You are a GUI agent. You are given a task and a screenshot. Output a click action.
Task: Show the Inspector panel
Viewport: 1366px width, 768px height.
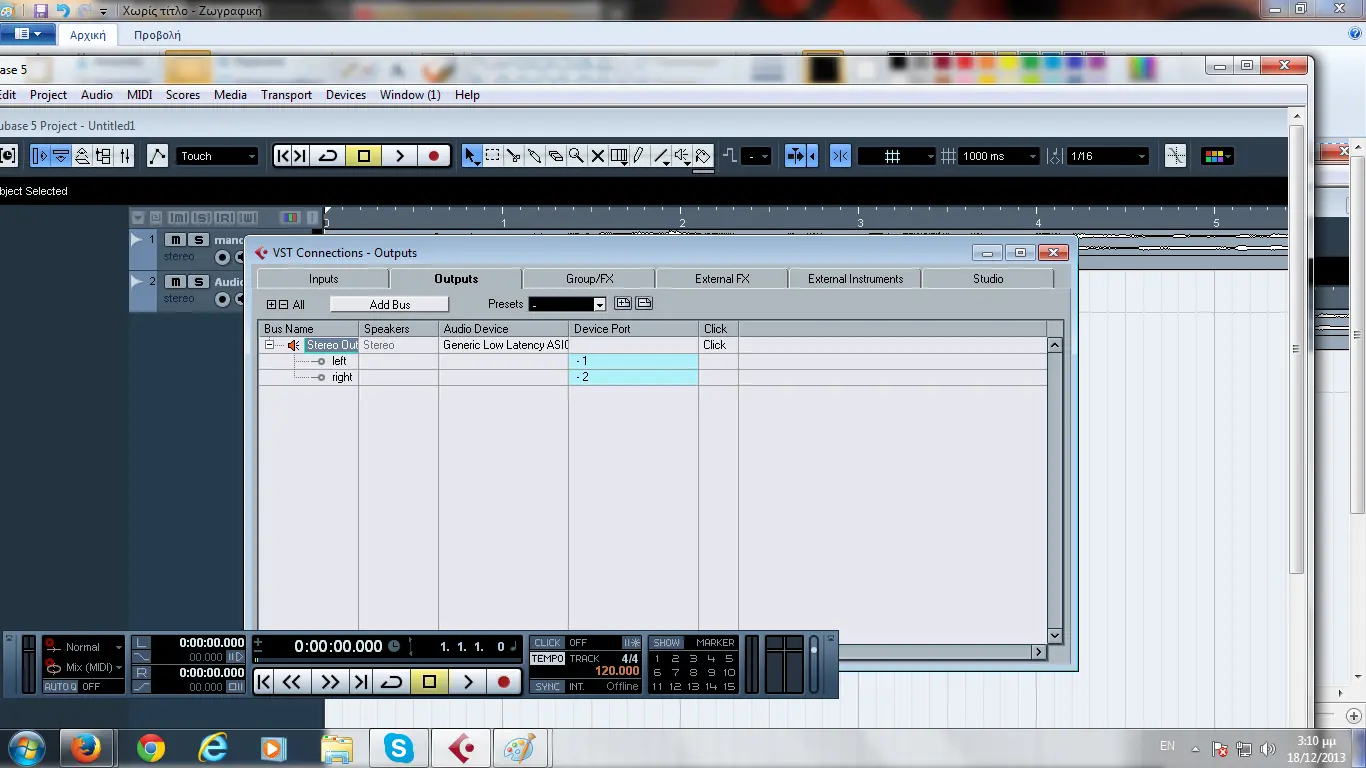40,156
